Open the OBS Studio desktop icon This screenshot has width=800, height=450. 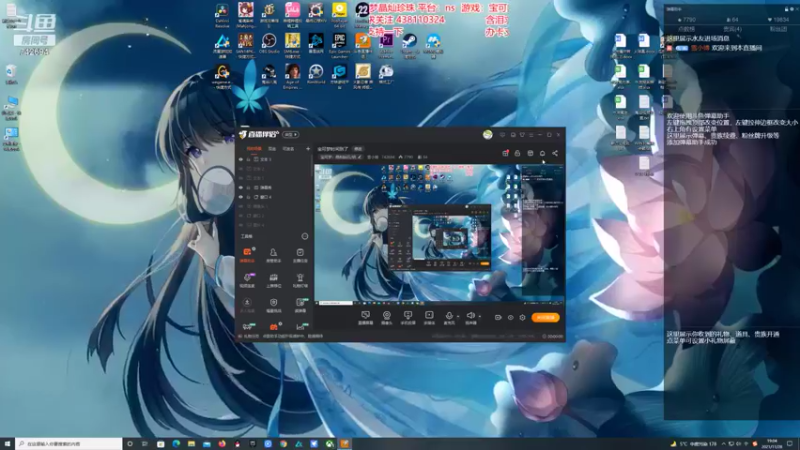click(269, 41)
